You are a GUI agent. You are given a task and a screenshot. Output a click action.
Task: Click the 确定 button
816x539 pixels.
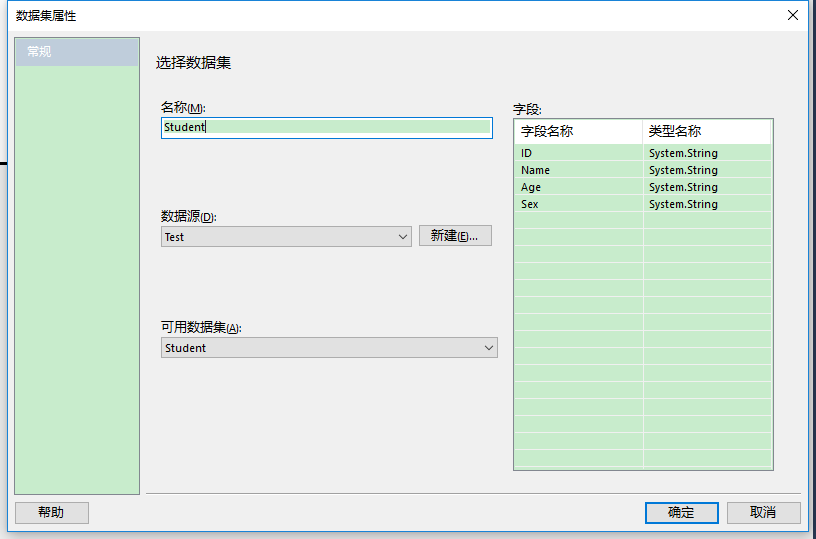pos(682,513)
